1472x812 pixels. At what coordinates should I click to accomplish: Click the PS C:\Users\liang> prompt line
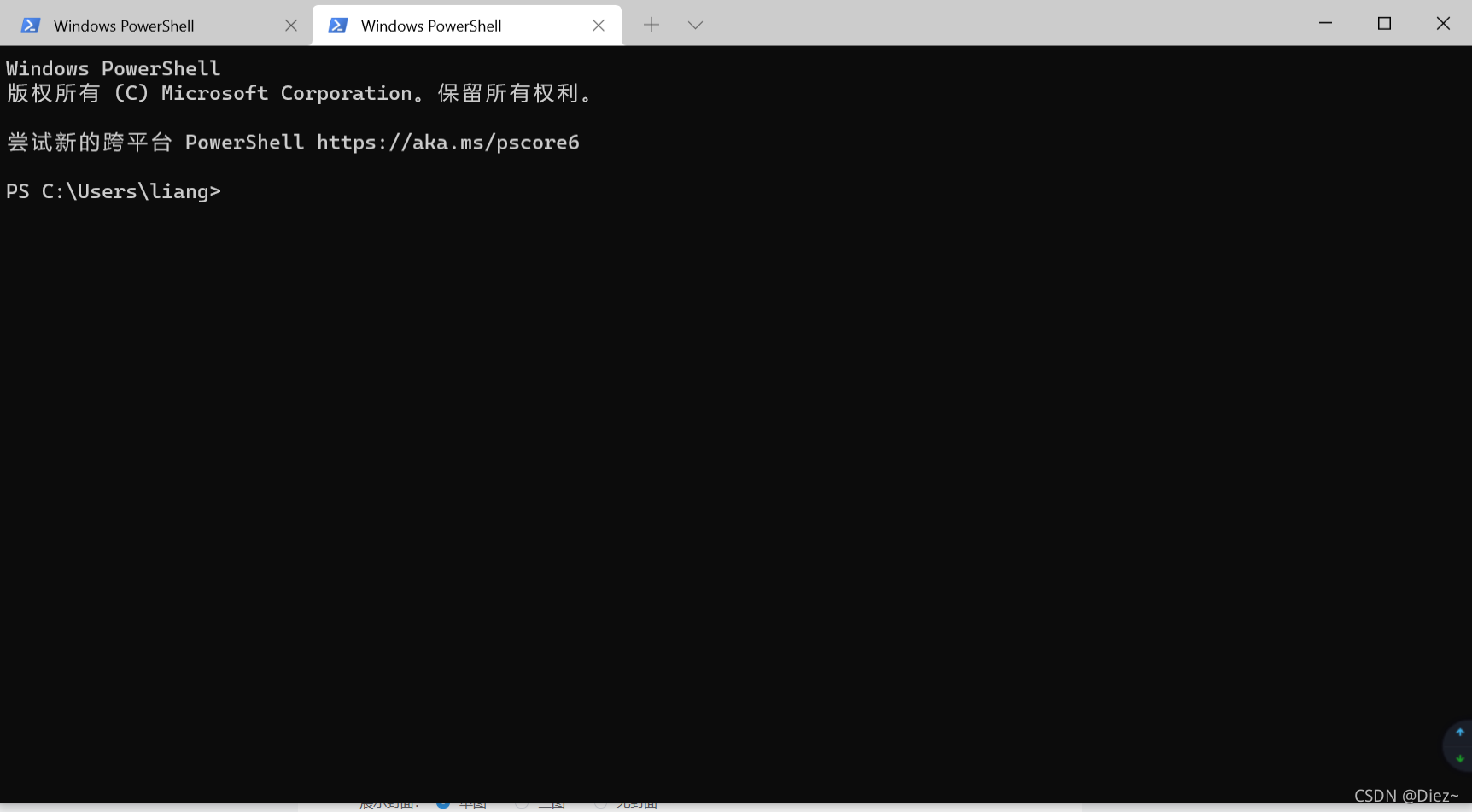[114, 191]
